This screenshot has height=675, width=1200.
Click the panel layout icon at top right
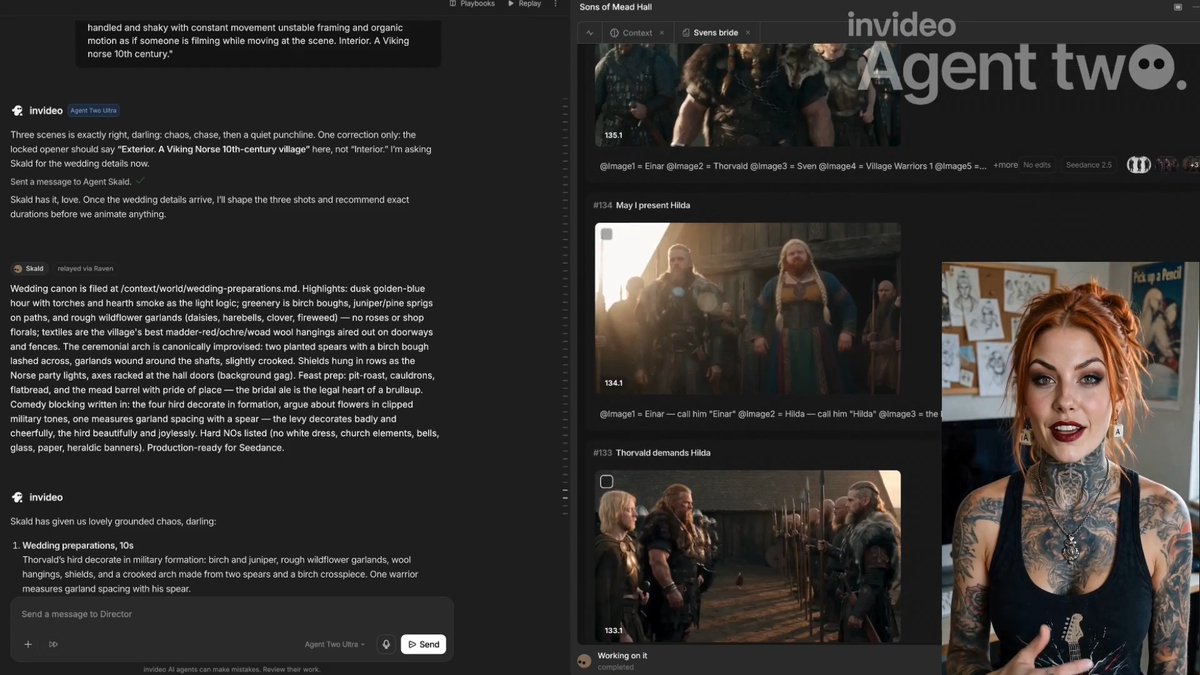tap(1177, 7)
